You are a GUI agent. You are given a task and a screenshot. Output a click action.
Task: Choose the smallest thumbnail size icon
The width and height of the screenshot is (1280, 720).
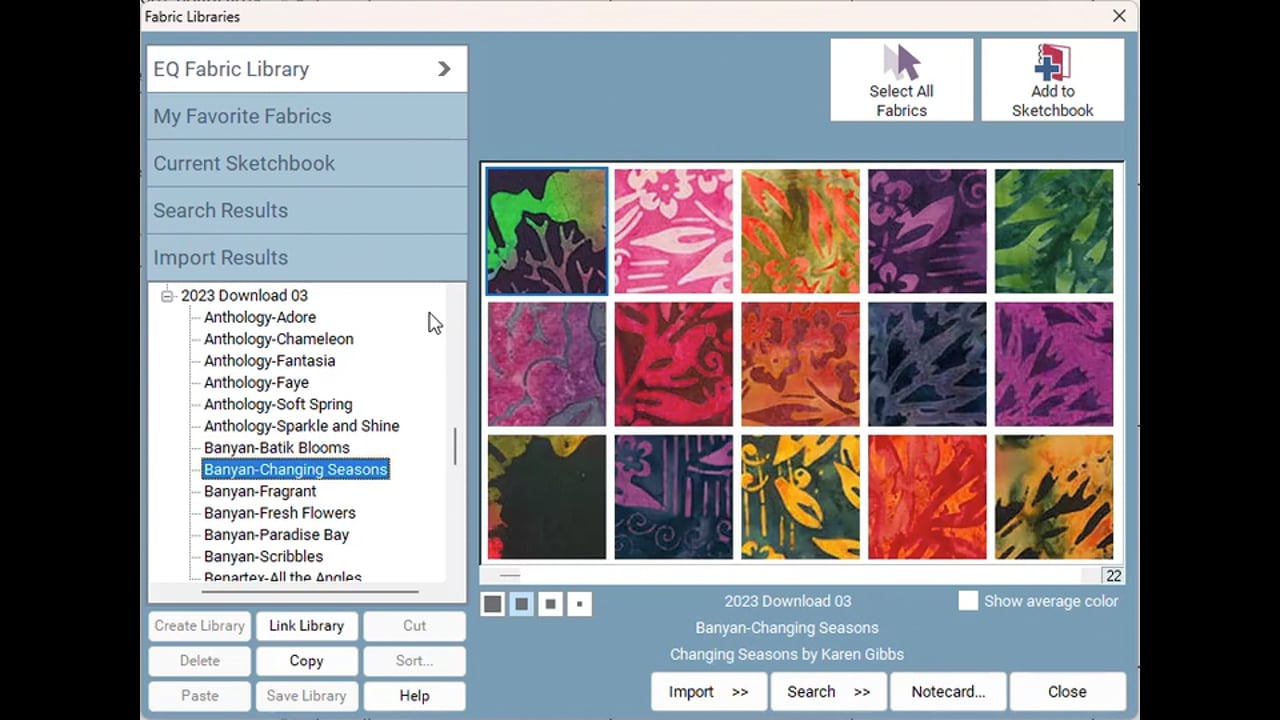tap(580, 604)
